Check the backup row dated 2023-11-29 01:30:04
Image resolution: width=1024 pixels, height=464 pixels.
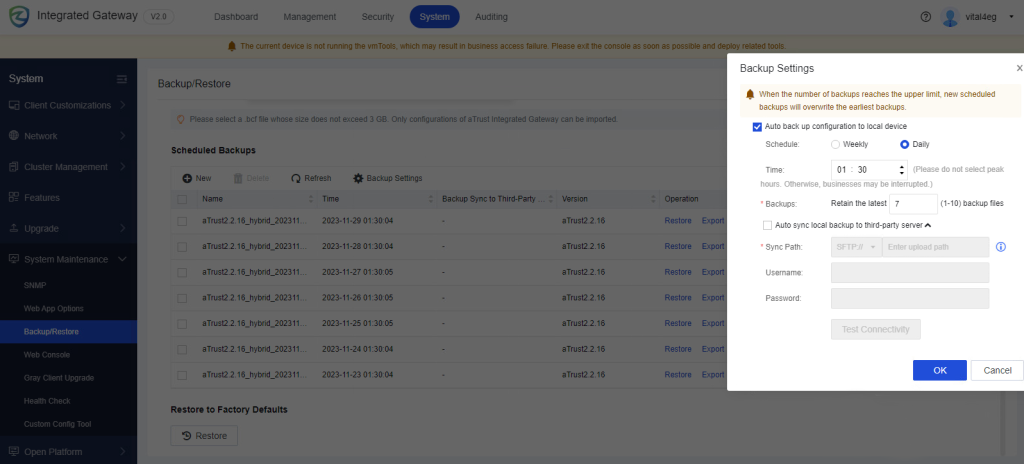pyautogui.click(x=182, y=221)
